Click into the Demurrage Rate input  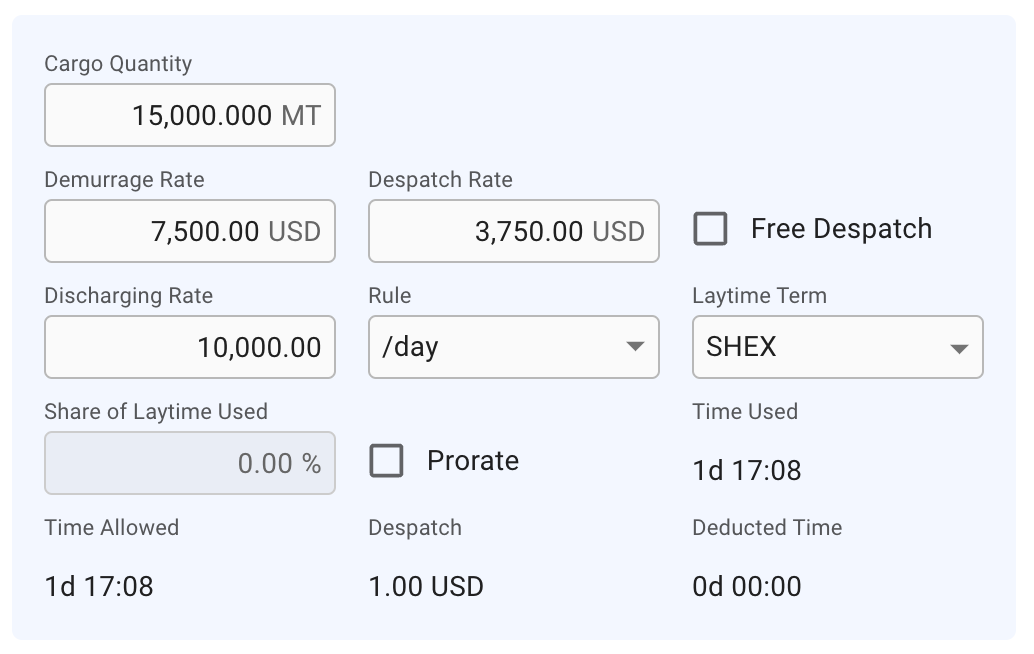pyautogui.click(x=190, y=231)
